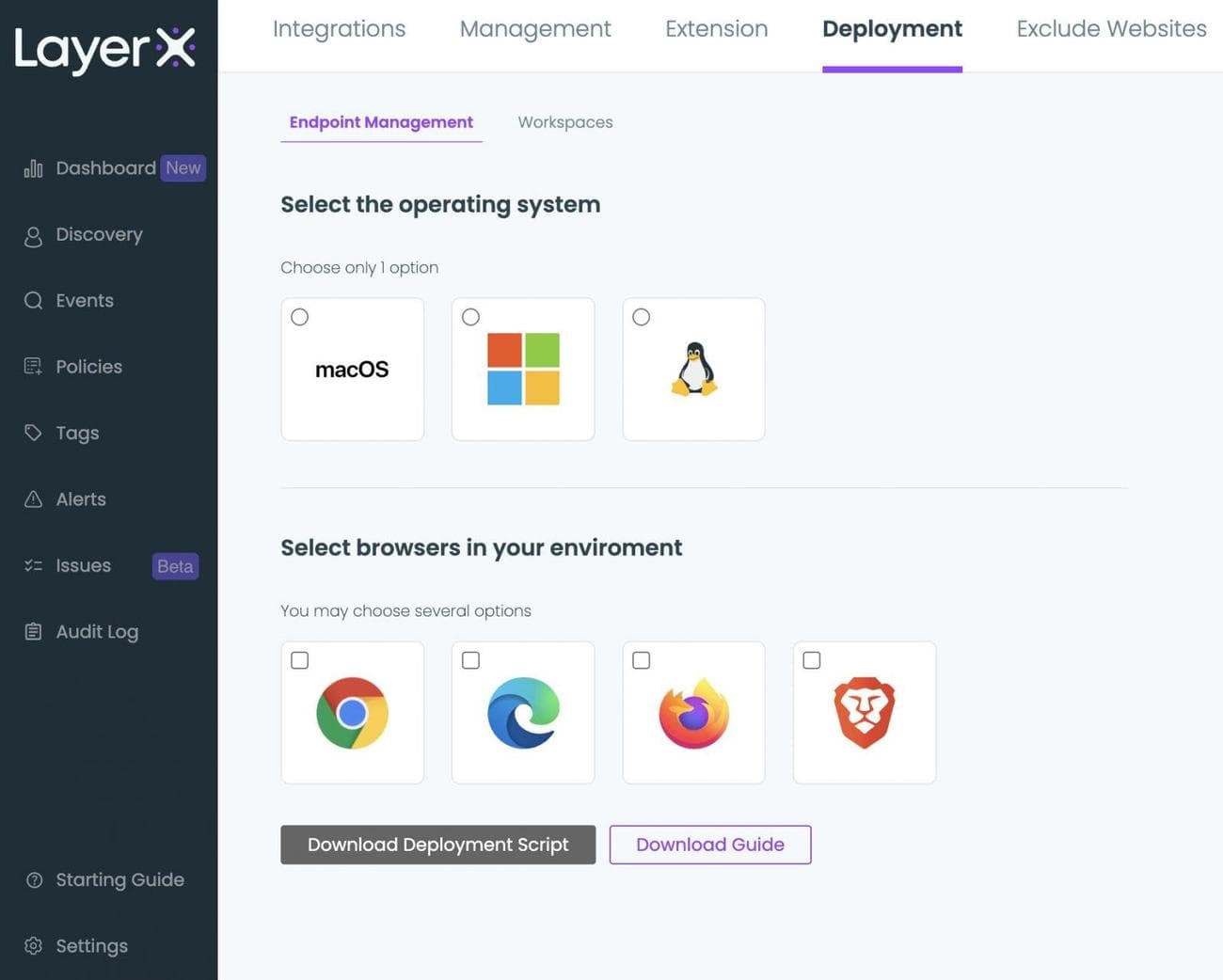The height and width of the screenshot is (980, 1223).
Task: Click the Dashboard bar chart icon
Action: point(34,168)
